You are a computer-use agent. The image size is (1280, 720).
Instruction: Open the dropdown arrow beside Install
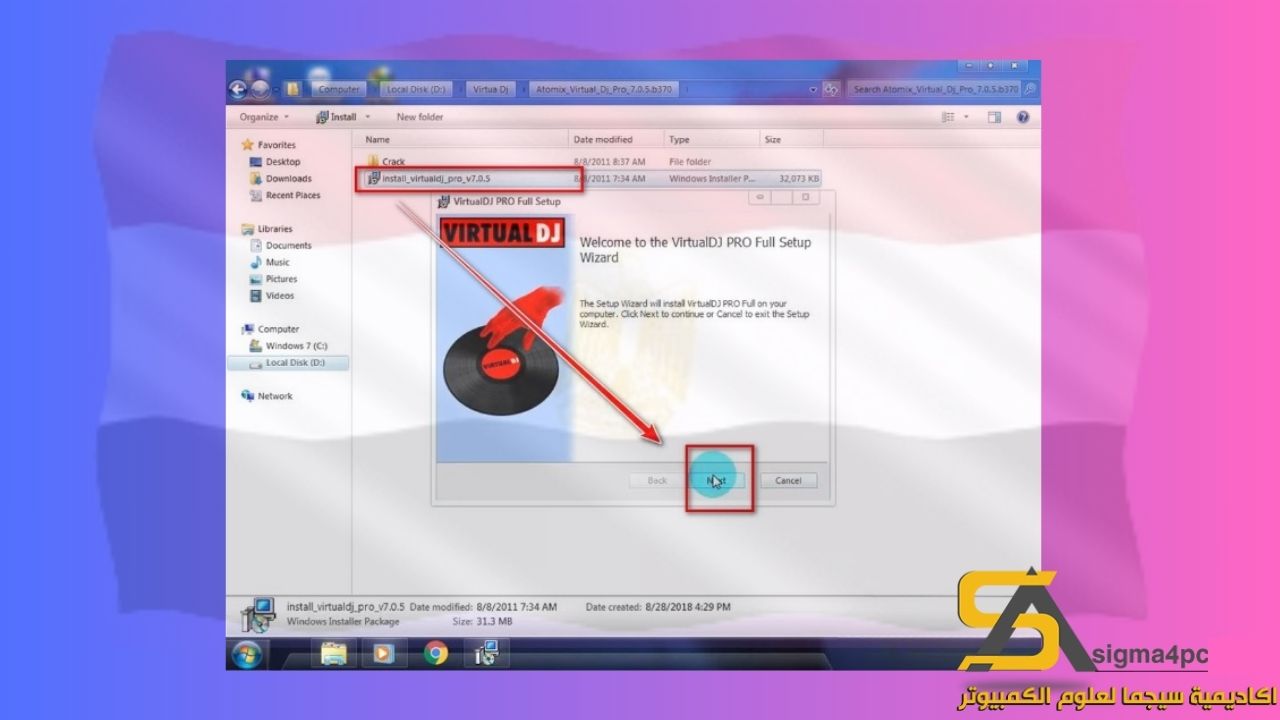tap(368, 117)
